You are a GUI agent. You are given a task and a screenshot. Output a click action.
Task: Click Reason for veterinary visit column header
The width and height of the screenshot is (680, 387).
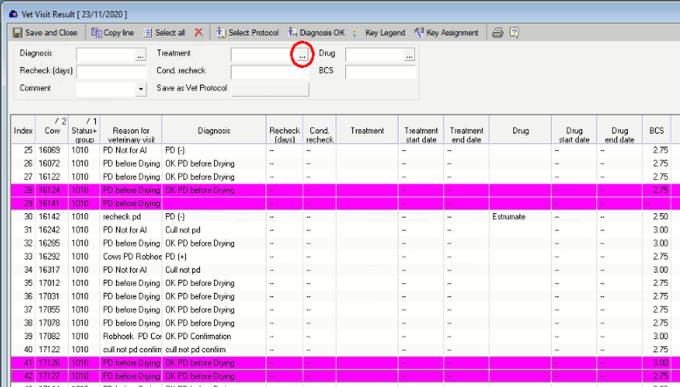(131, 130)
